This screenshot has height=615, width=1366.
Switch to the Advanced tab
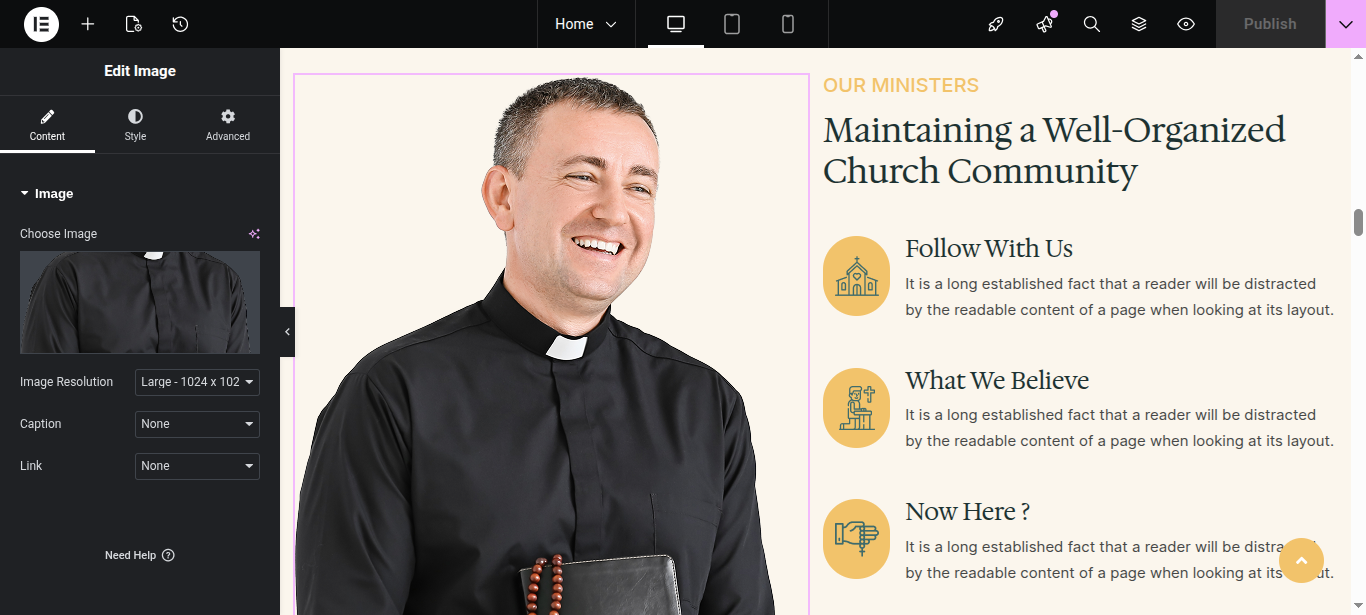point(228,125)
